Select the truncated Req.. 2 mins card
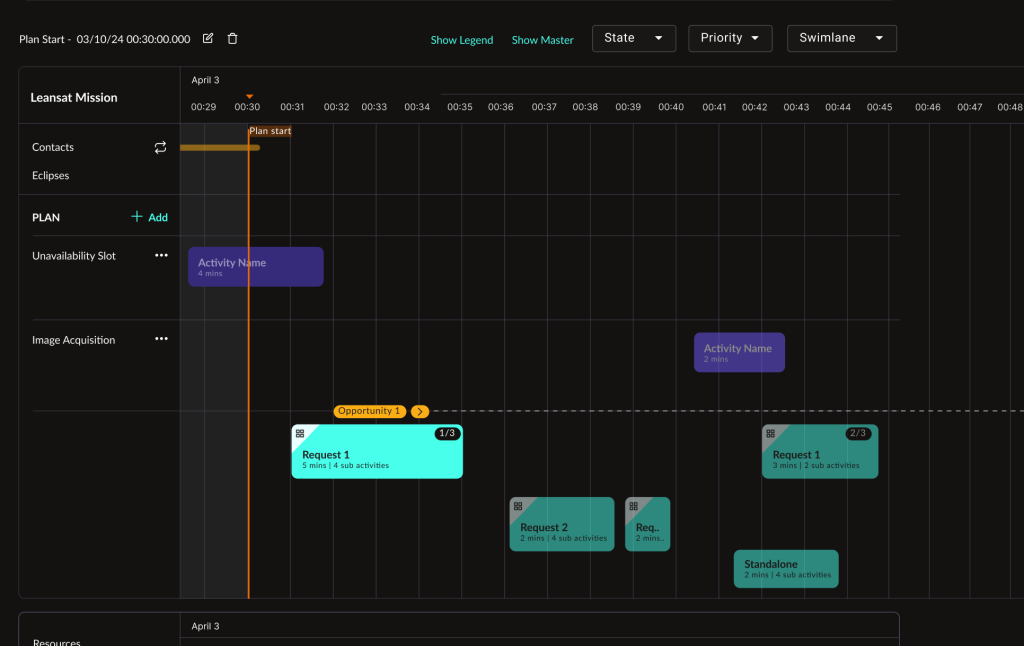The width and height of the screenshot is (1024, 646). (647, 524)
